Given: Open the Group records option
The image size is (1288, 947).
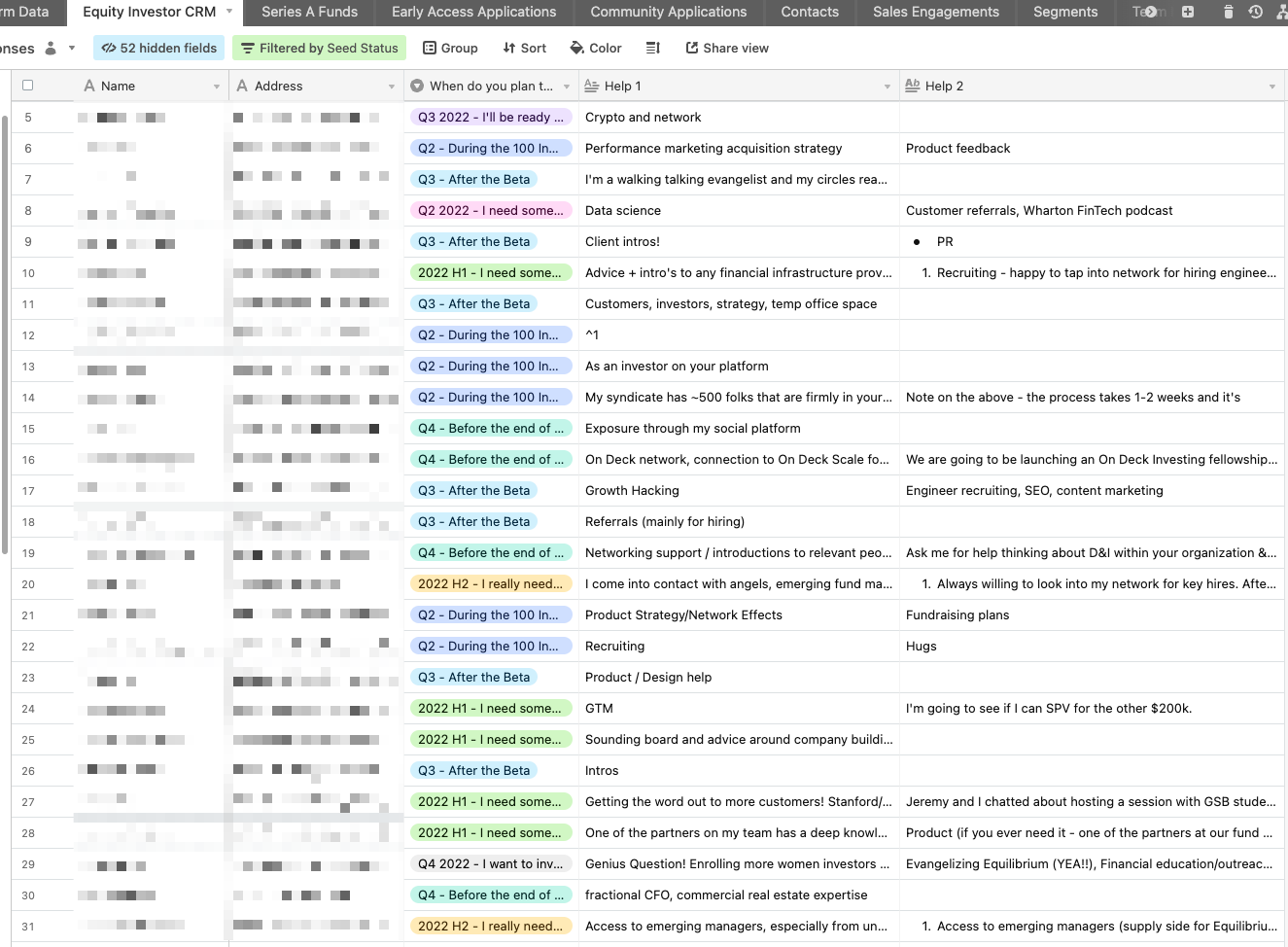Looking at the screenshot, I should [450, 48].
